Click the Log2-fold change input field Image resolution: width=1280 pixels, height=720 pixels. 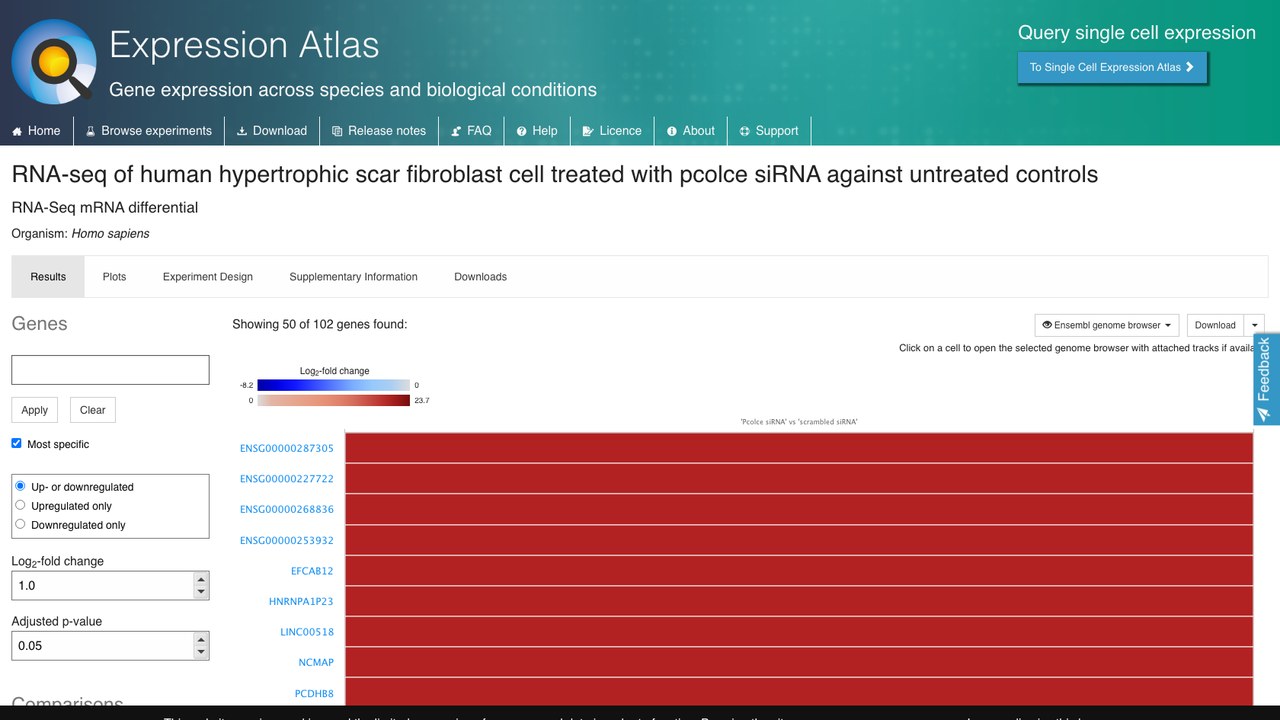coord(103,585)
